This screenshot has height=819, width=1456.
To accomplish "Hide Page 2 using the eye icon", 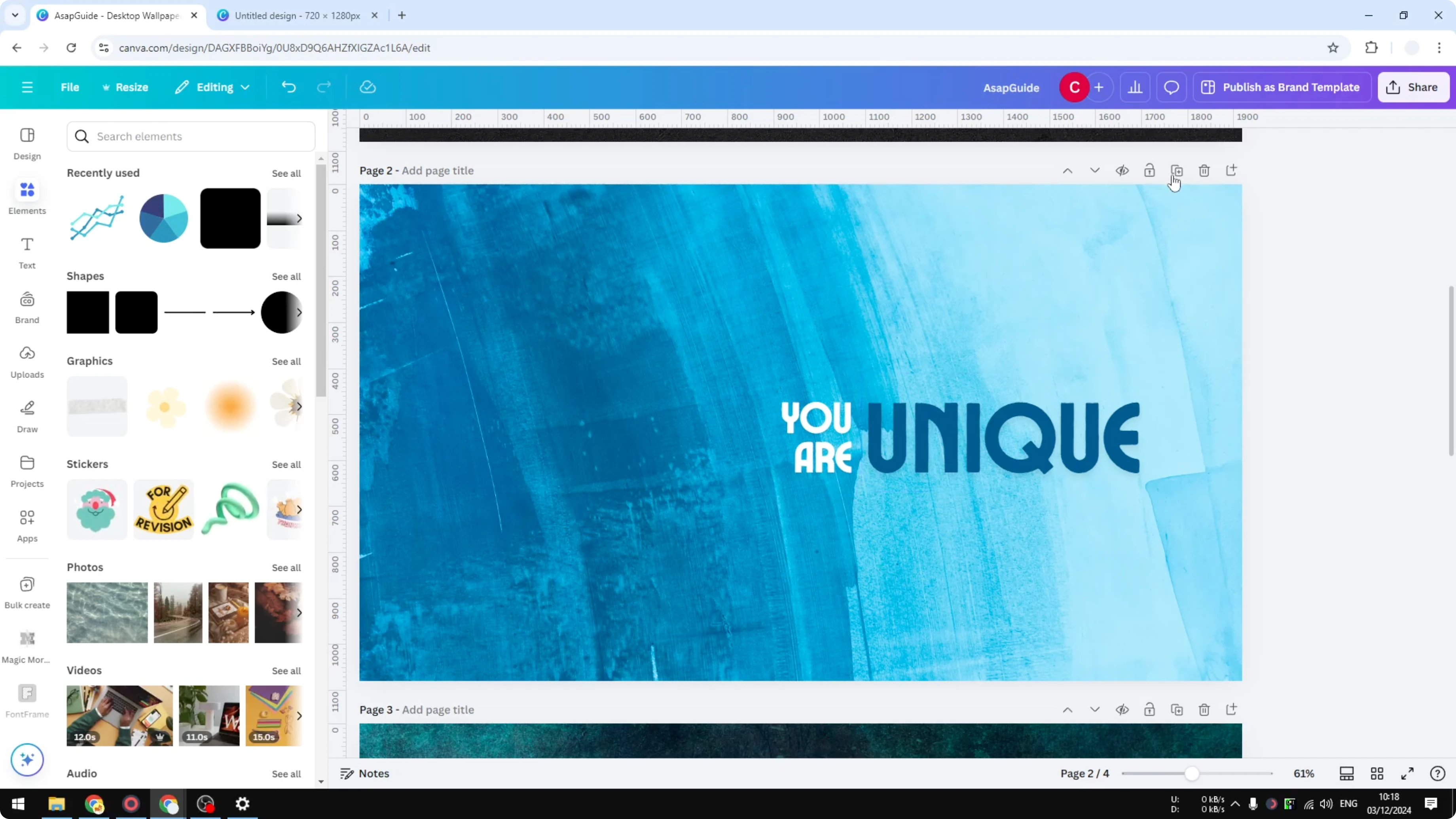I will pyautogui.click(x=1122, y=170).
